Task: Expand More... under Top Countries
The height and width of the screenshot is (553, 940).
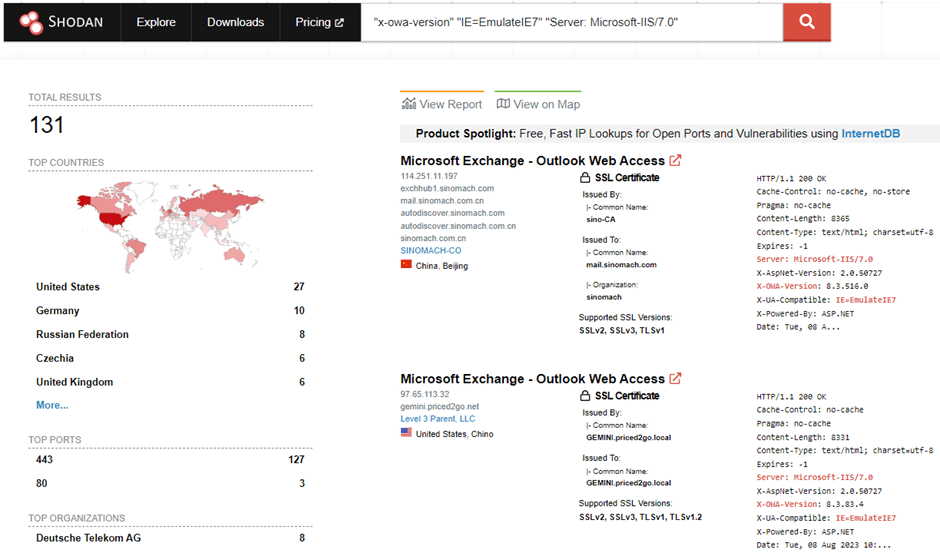Action: tap(52, 405)
